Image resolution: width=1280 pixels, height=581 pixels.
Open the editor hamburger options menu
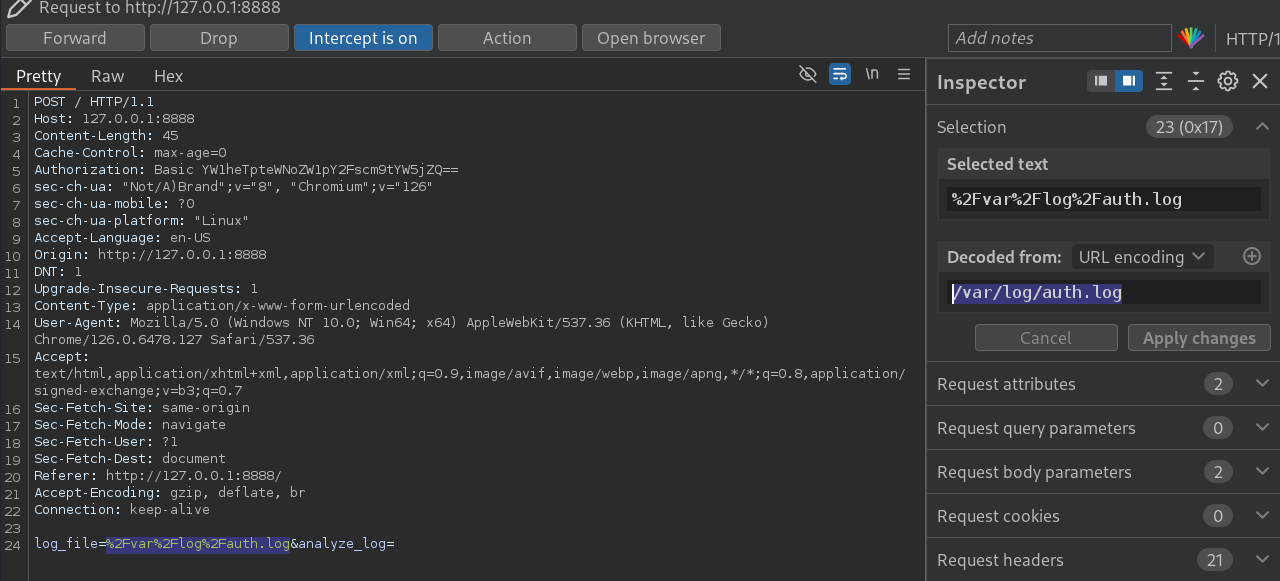point(904,75)
